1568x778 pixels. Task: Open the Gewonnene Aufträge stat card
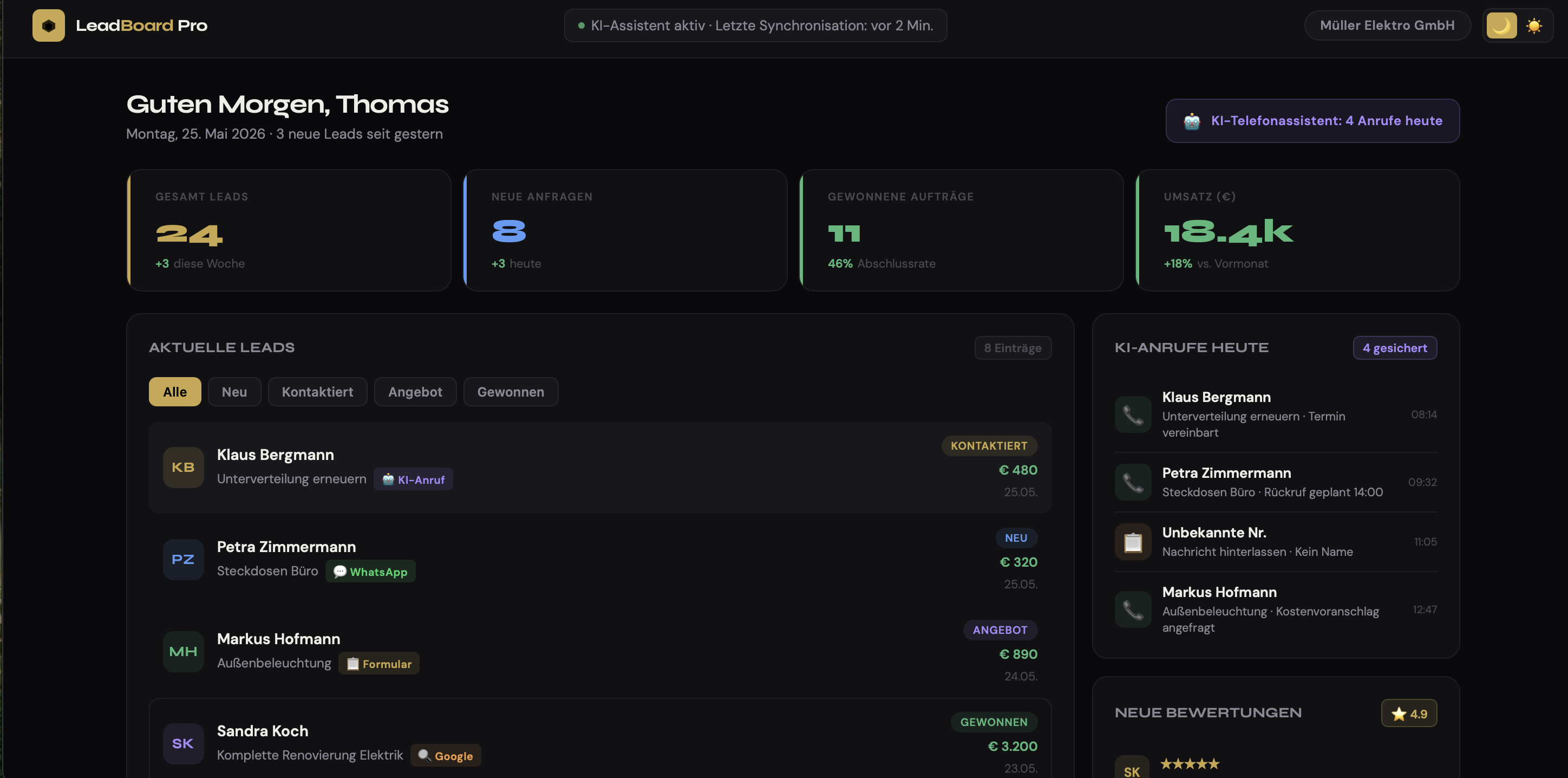tap(961, 230)
